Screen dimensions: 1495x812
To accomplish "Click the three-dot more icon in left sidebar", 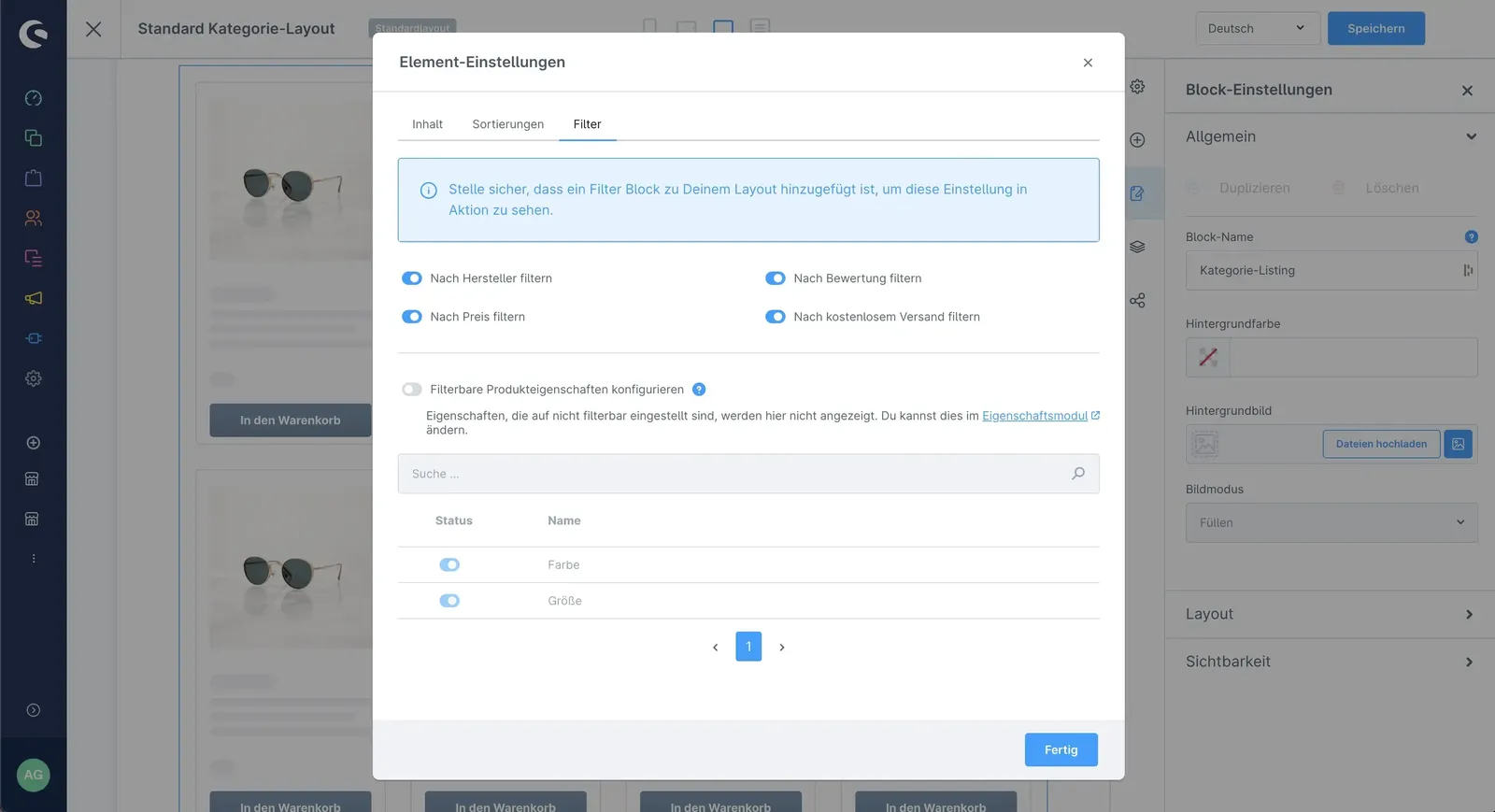I will click(x=34, y=559).
